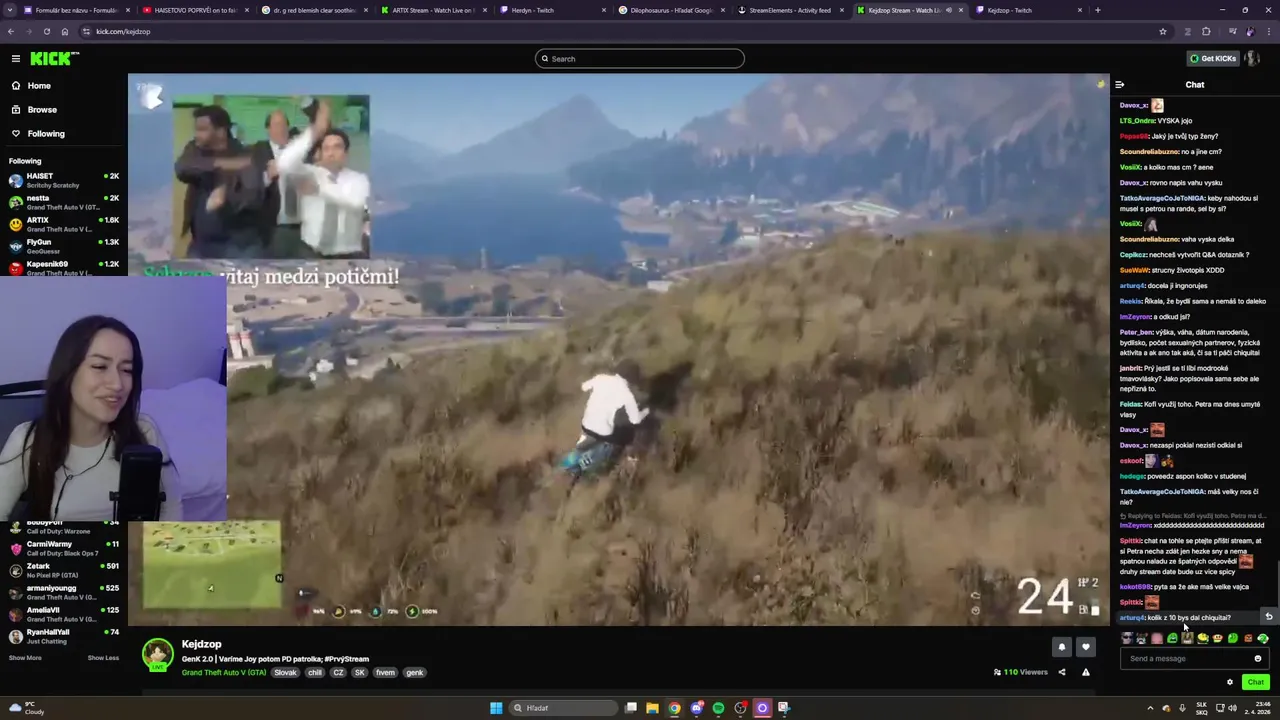This screenshot has height=720, width=1280.
Task: Open chat settings gear
Action: click(1230, 683)
